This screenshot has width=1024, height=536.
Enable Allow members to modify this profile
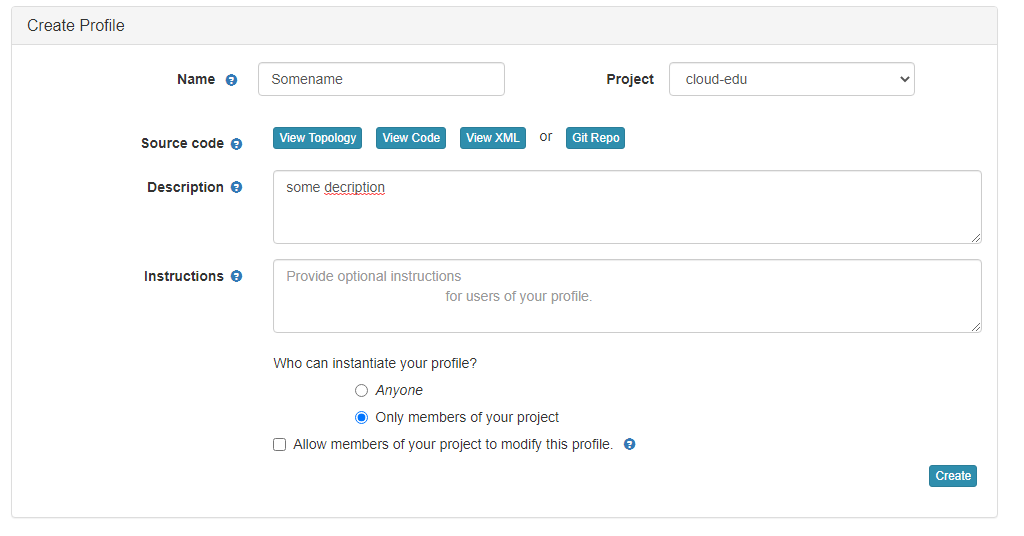coord(280,444)
